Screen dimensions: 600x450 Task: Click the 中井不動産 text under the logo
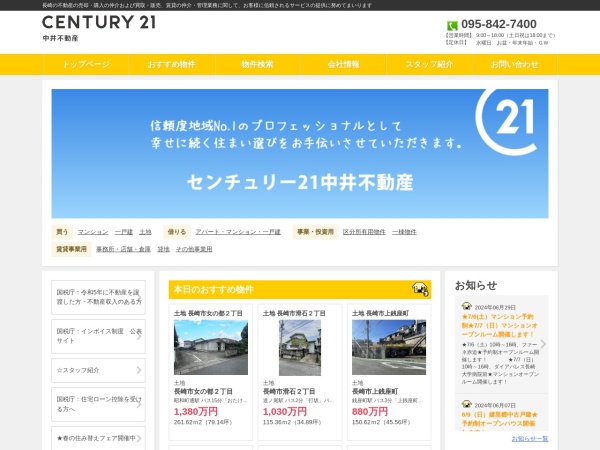tap(60, 38)
